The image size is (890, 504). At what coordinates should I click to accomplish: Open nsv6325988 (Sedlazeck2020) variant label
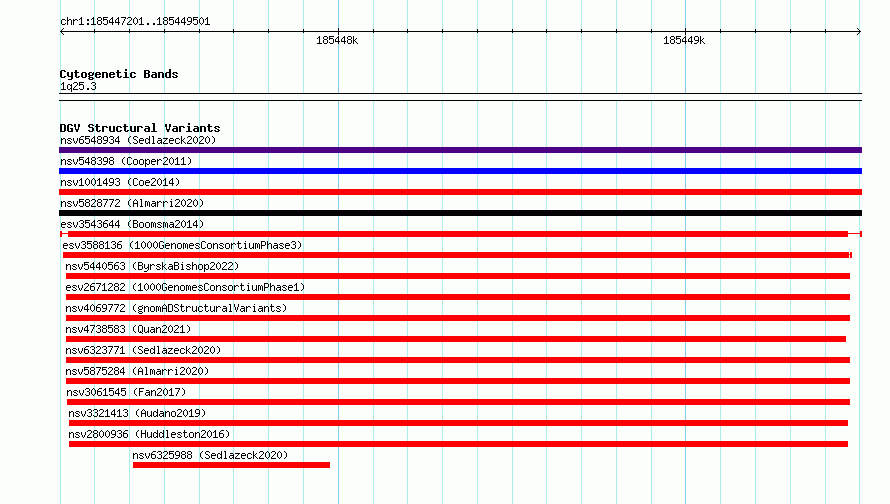point(210,455)
